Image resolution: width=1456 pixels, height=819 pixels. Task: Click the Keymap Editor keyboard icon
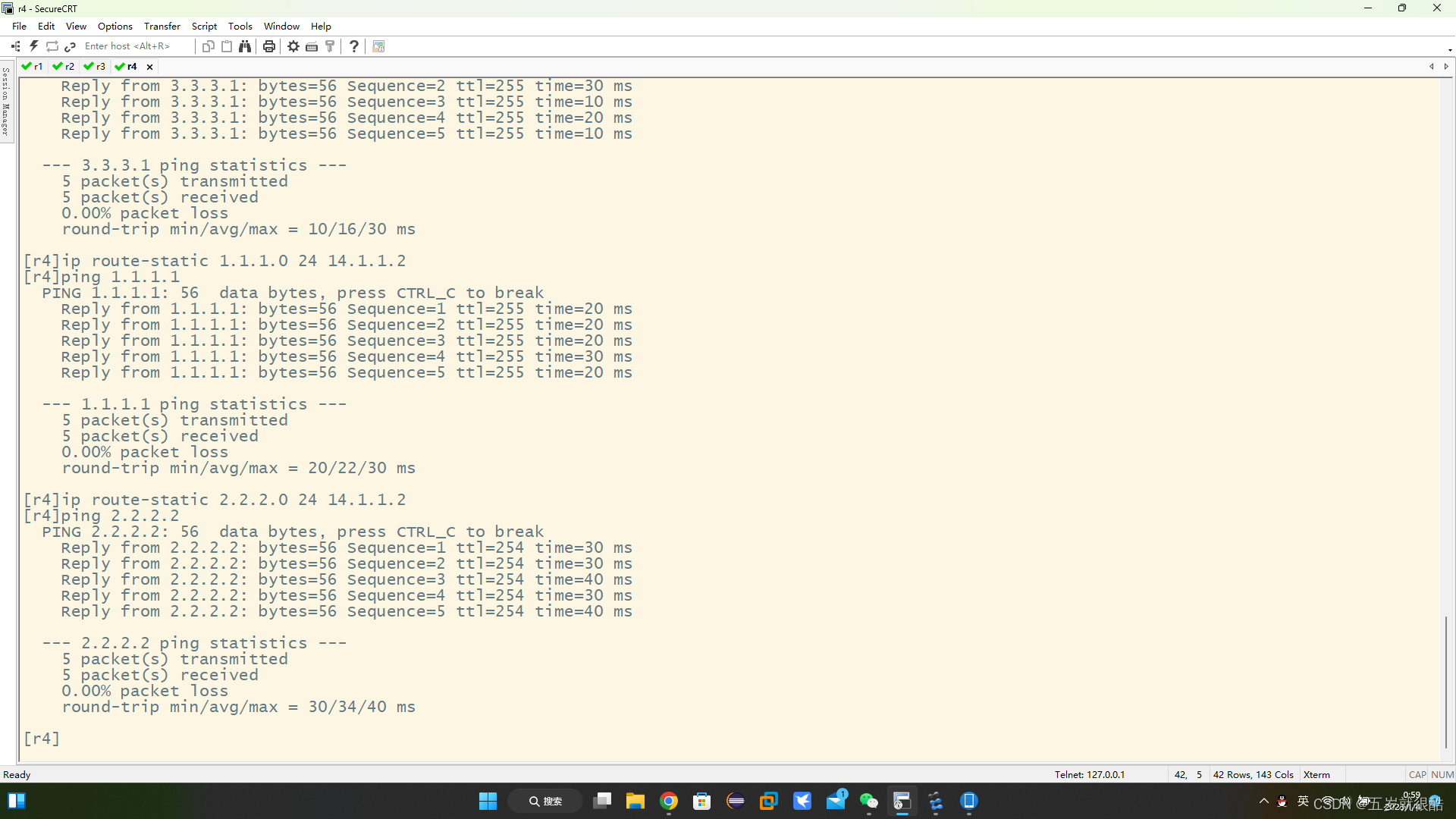point(312,46)
